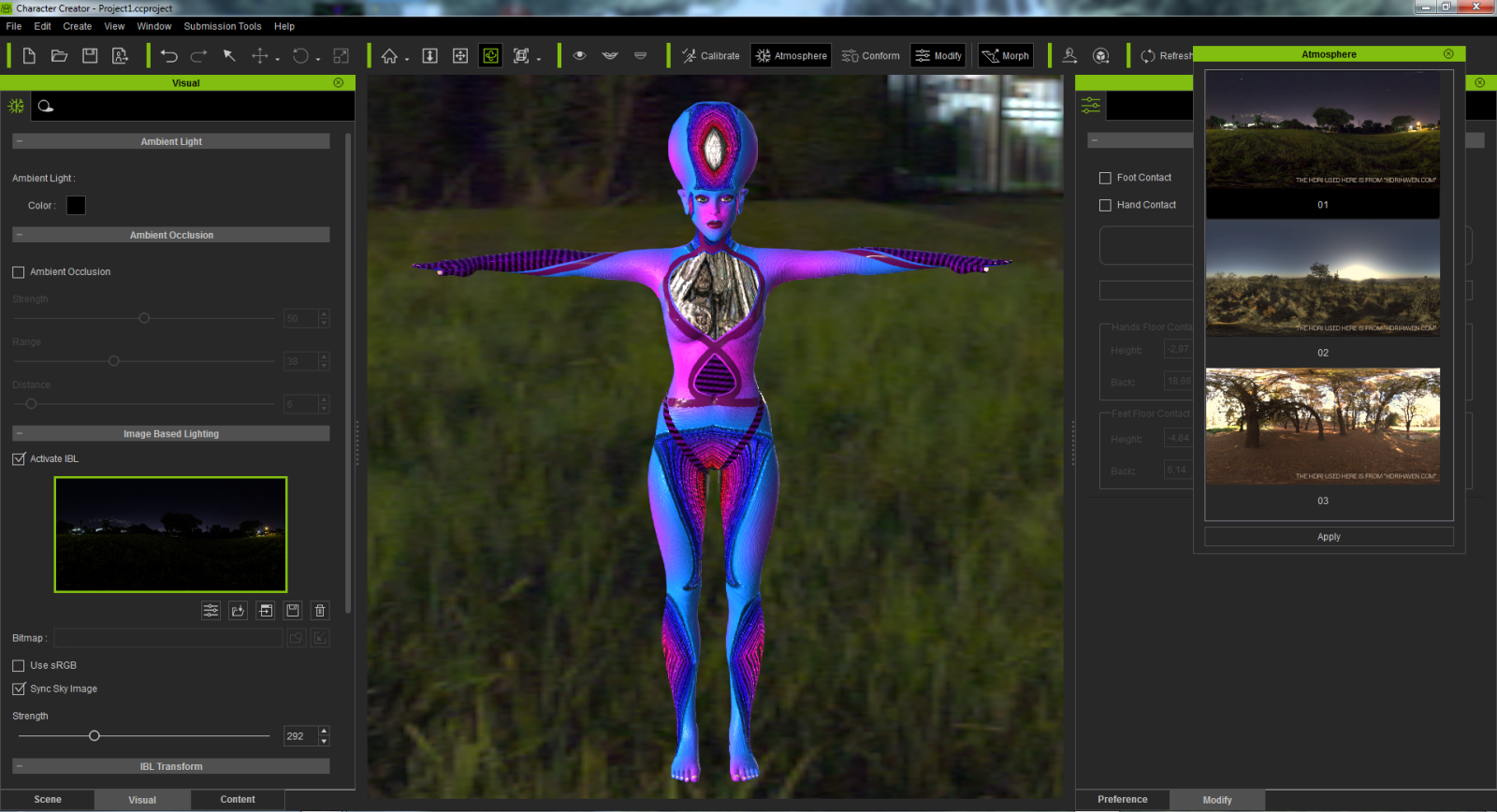
Task: Apply the selected atmosphere preset
Action: tap(1329, 537)
